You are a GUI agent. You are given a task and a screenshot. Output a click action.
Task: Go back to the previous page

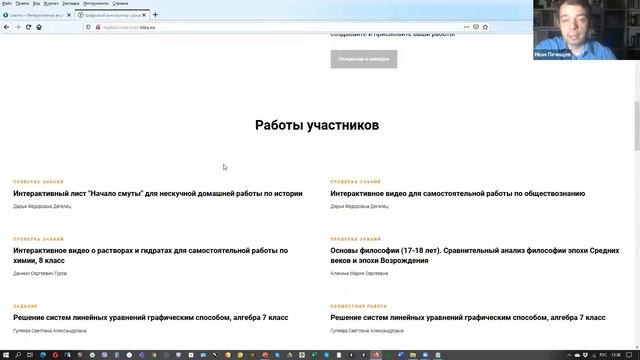pyautogui.click(x=7, y=27)
